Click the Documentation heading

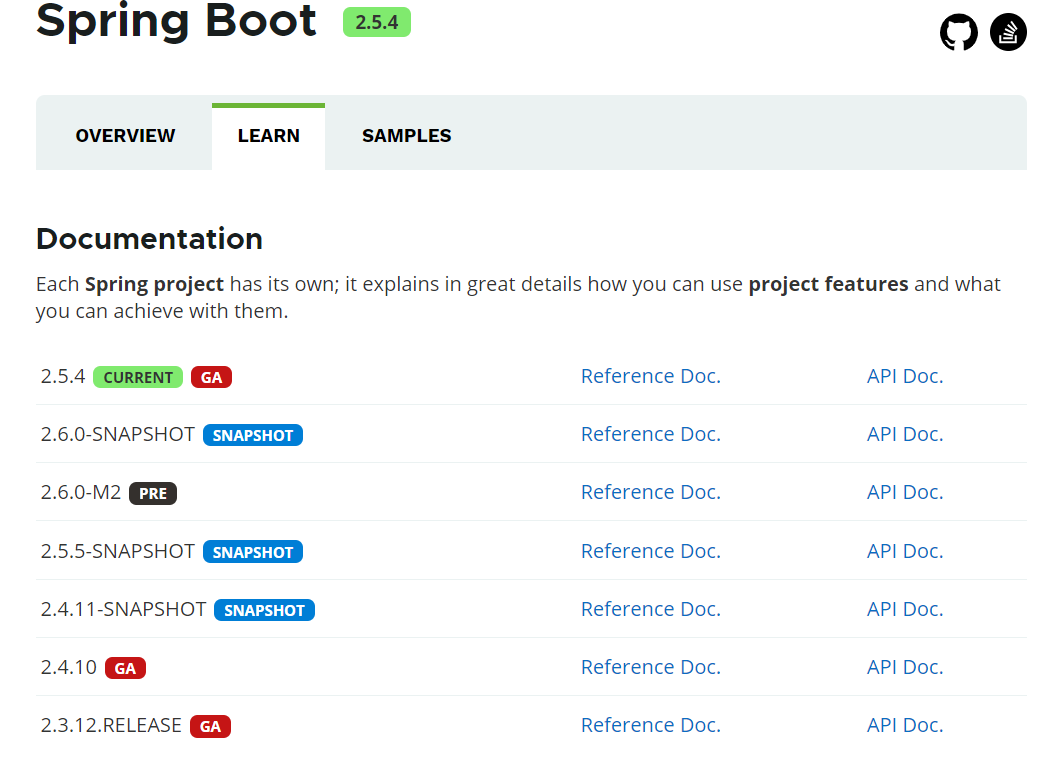[149, 239]
